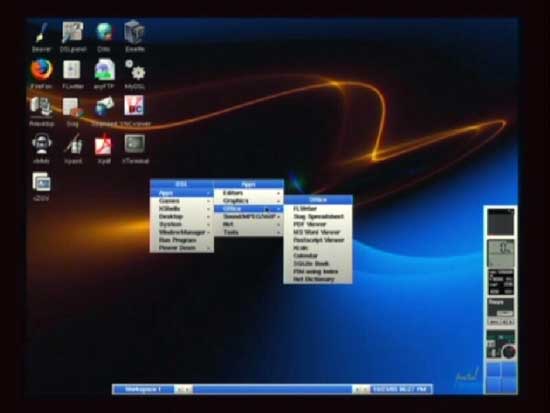The height and width of the screenshot is (413, 550).
Task: Choose Siag Spreadsheet in Office menu
Action: pos(317,217)
